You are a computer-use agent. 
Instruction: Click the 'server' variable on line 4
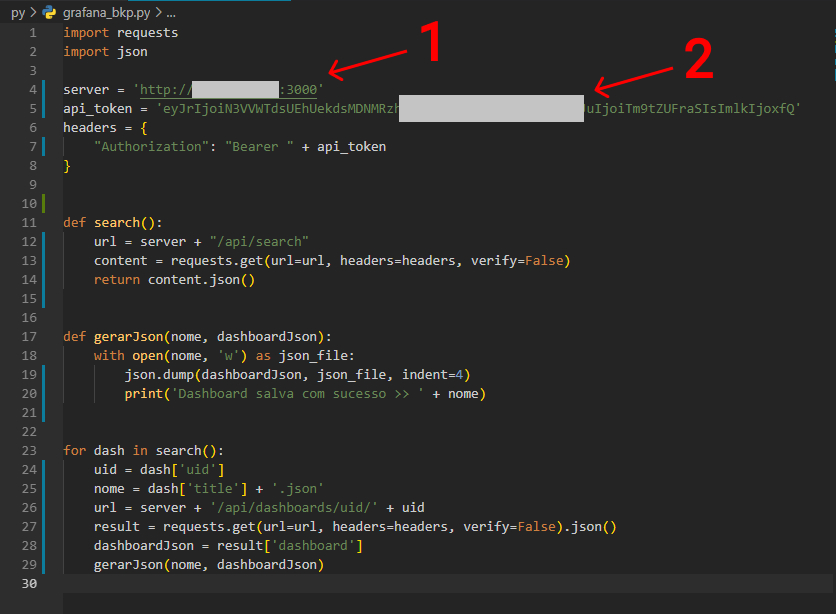[x=86, y=90]
